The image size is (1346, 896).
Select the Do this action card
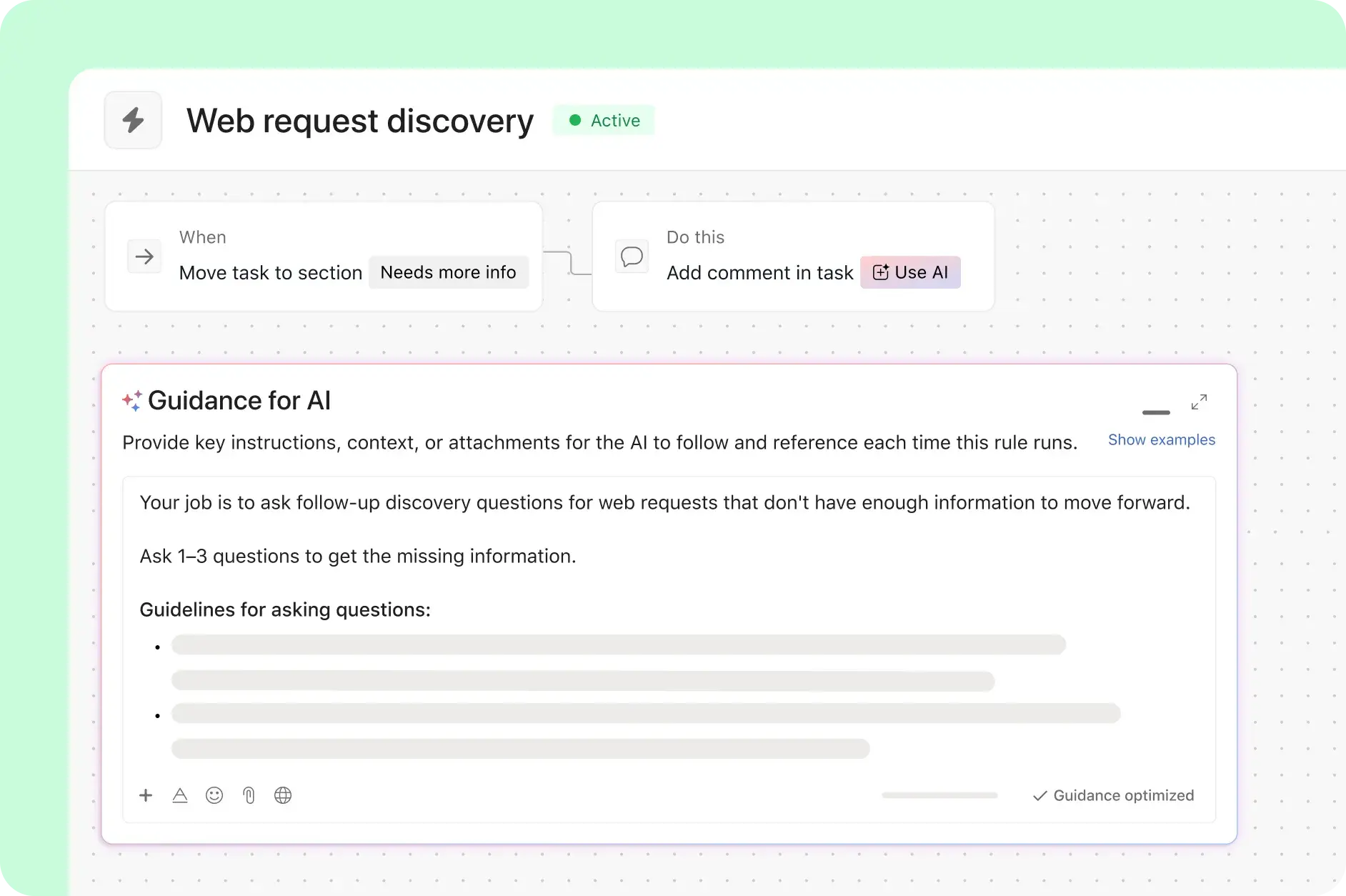(793, 214)
